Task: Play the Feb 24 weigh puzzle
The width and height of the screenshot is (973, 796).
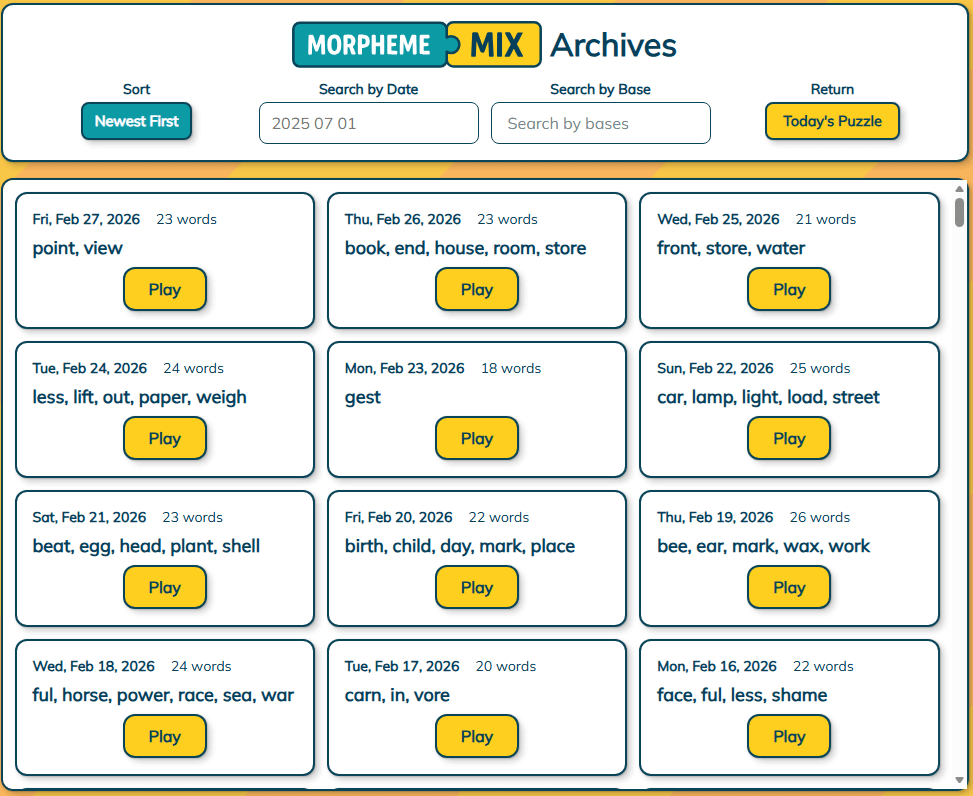Action: (165, 438)
